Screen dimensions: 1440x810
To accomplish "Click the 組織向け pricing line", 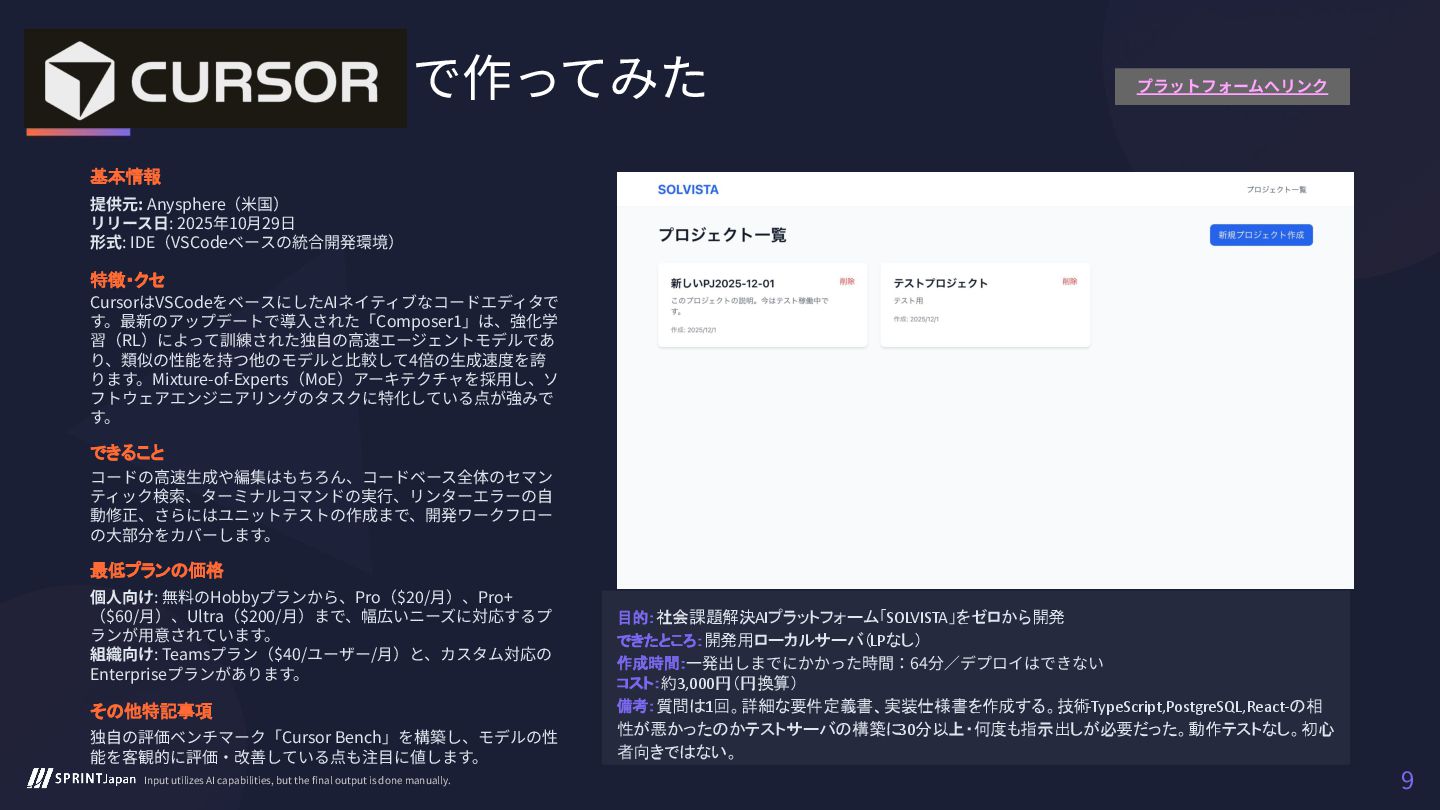I will (x=321, y=664).
